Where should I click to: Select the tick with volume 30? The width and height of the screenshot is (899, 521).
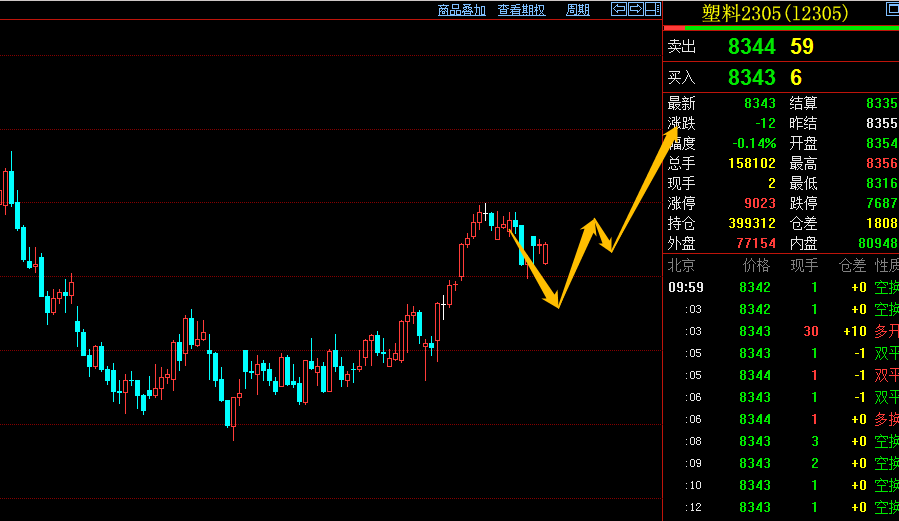pyautogui.click(x=810, y=331)
